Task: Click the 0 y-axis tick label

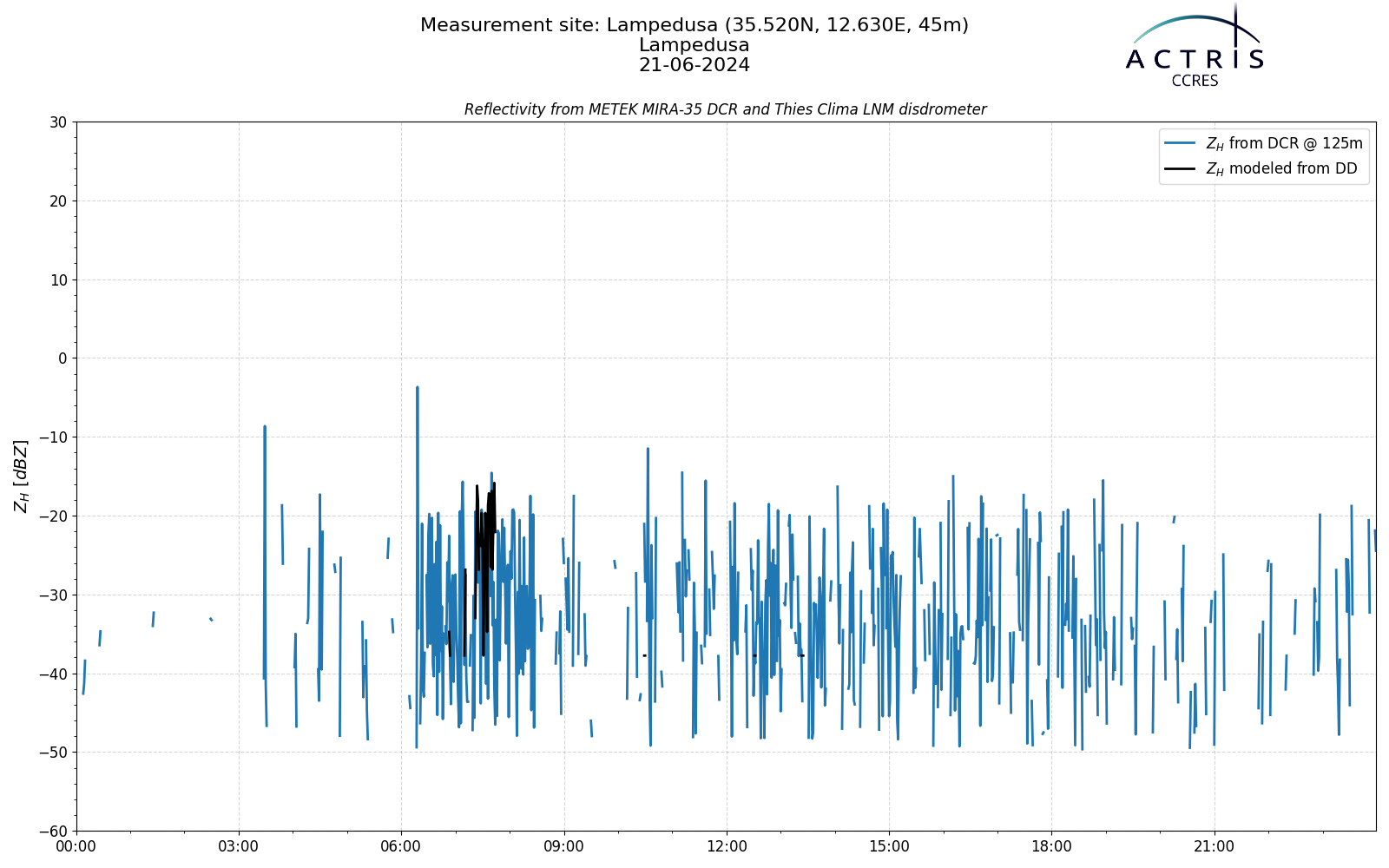Action: point(63,358)
